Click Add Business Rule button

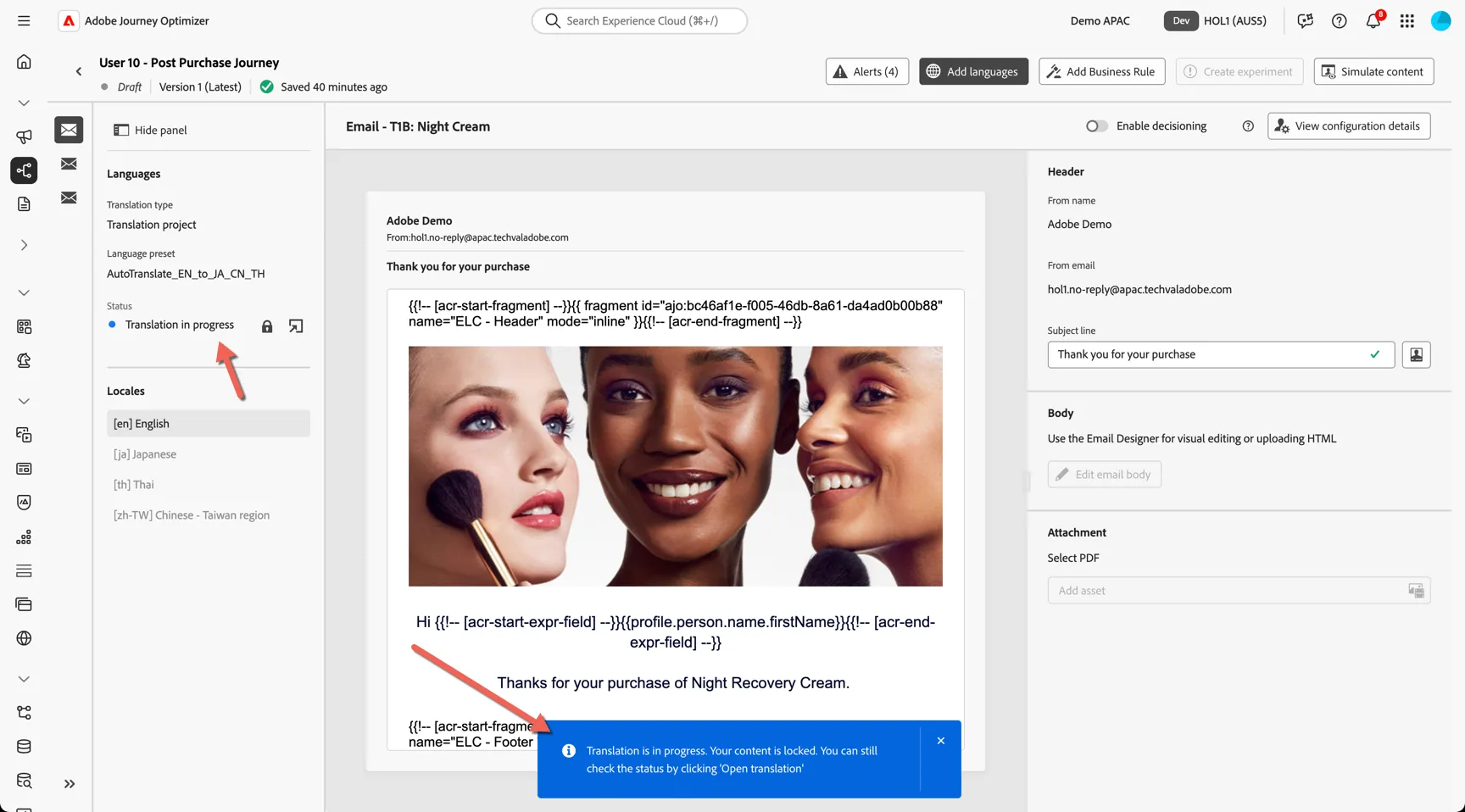coord(1102,71)
